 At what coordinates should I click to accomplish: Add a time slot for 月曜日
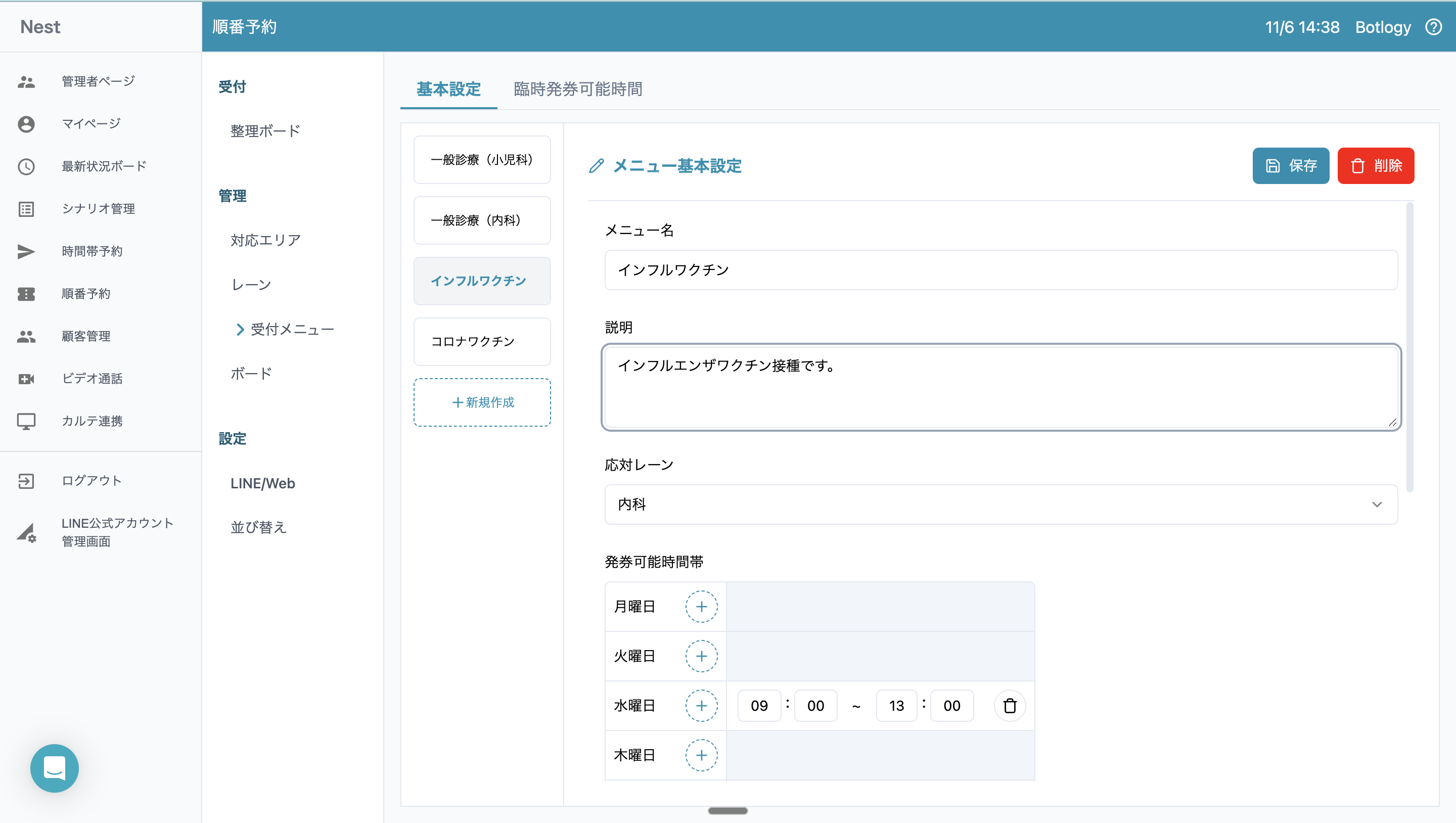point(701,607)
